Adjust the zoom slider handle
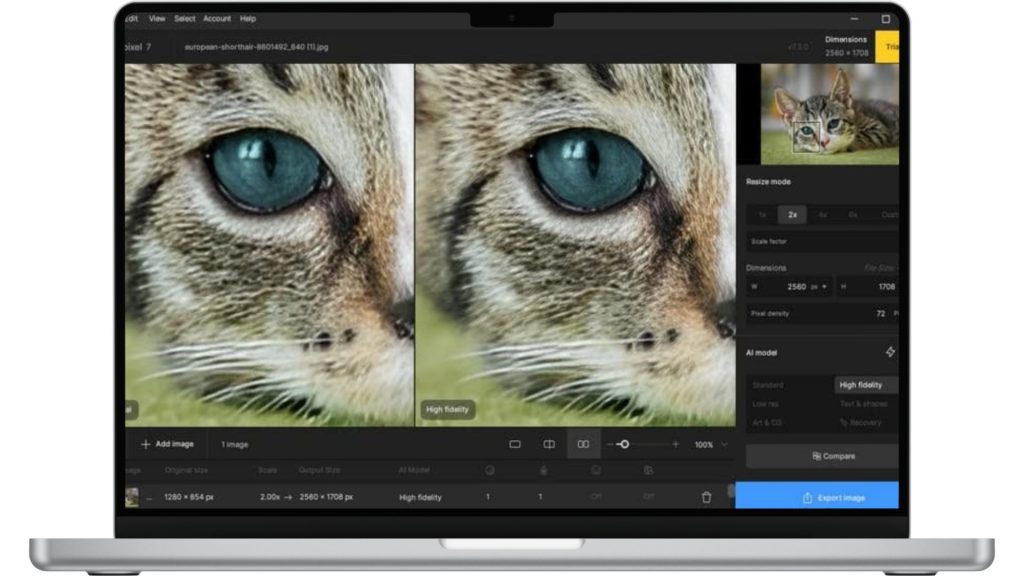 [624, 444]
